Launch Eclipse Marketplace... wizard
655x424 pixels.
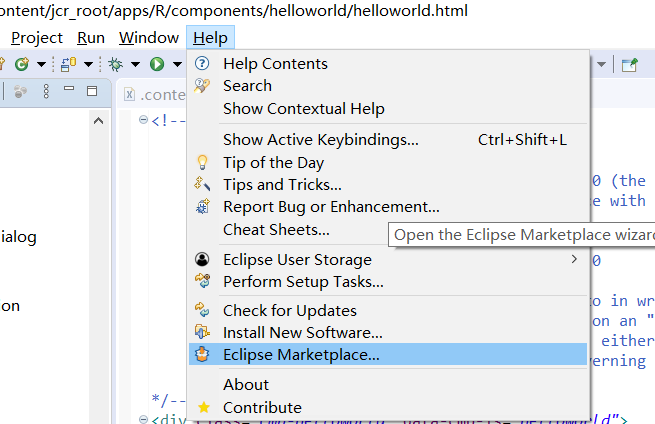388,355
